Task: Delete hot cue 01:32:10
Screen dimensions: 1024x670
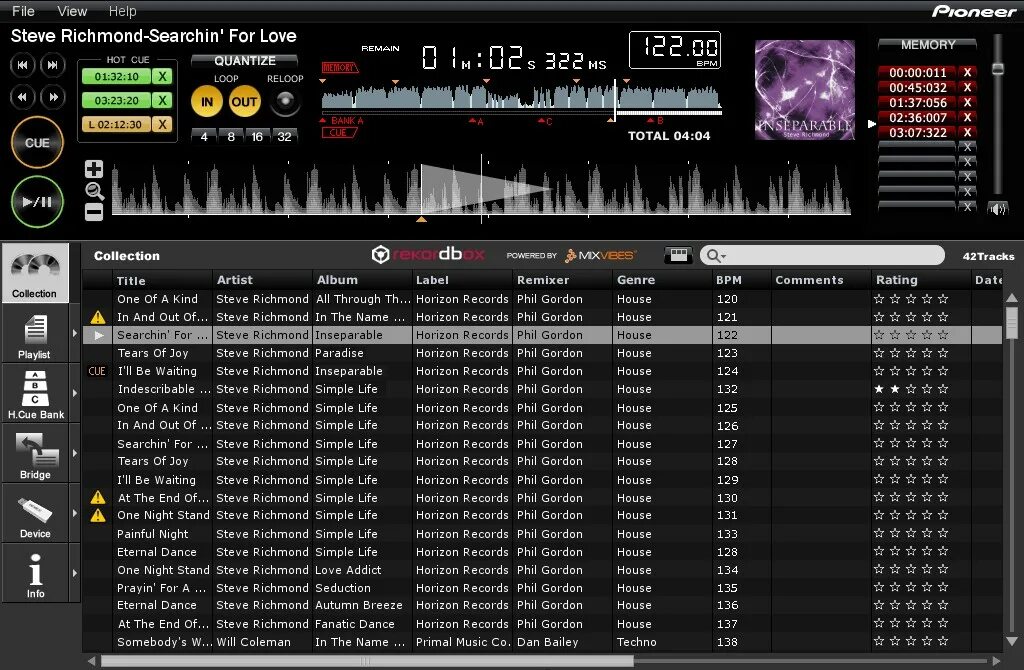Action: click(162, 76)
